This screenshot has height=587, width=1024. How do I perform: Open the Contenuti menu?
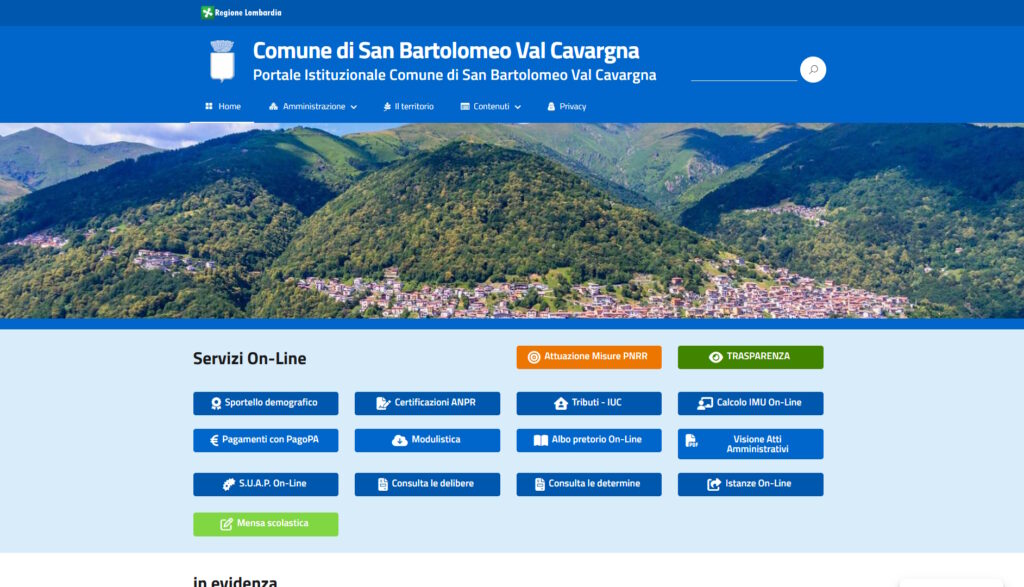tap(490, 106)
